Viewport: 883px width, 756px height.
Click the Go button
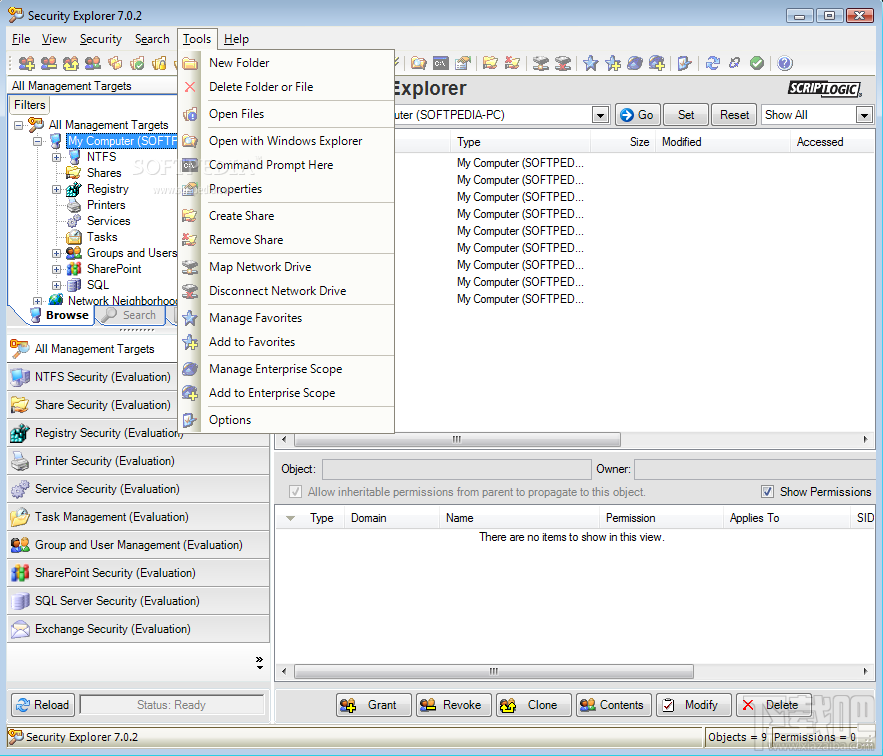638,115
